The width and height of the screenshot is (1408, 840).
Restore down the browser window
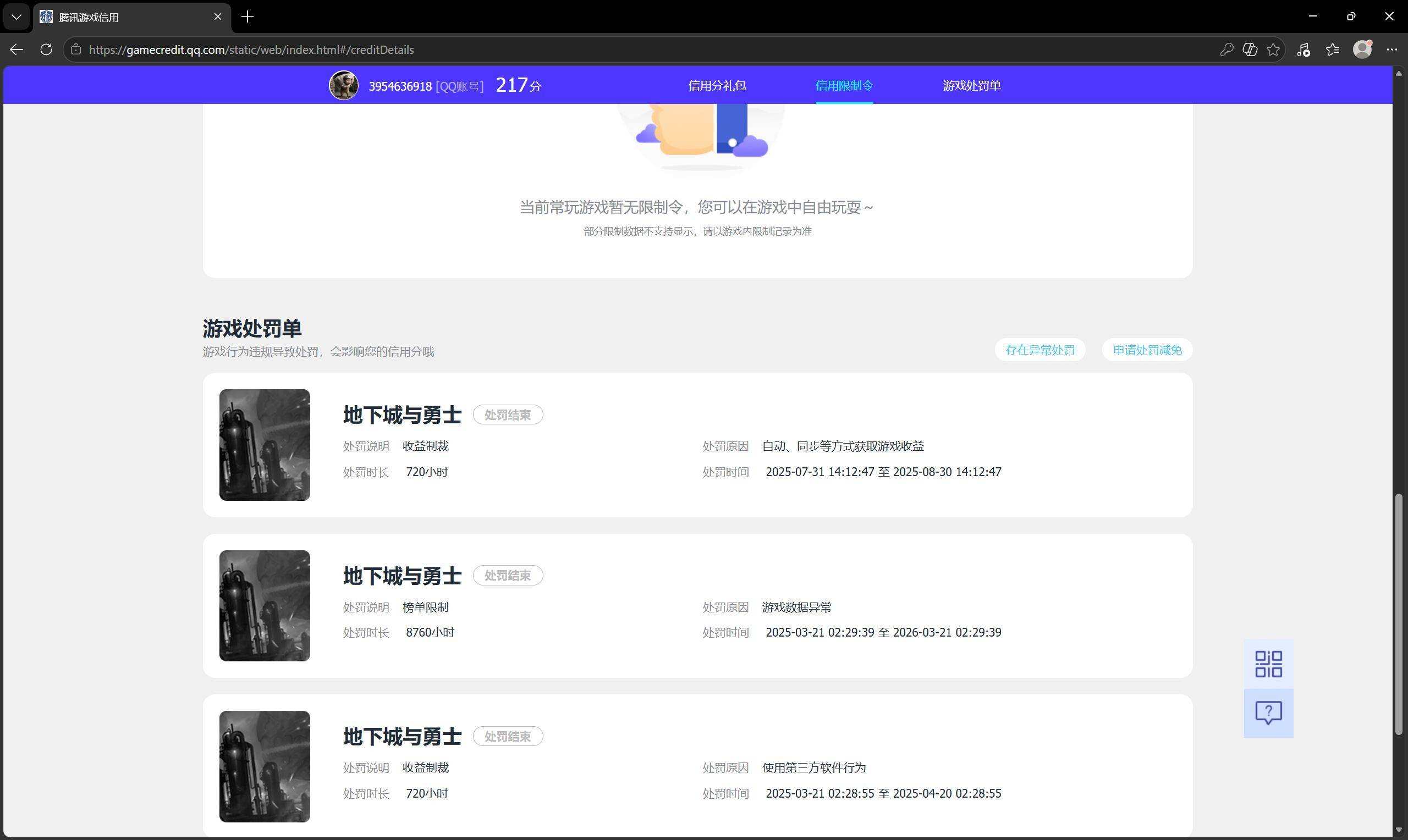(1351, 16)
